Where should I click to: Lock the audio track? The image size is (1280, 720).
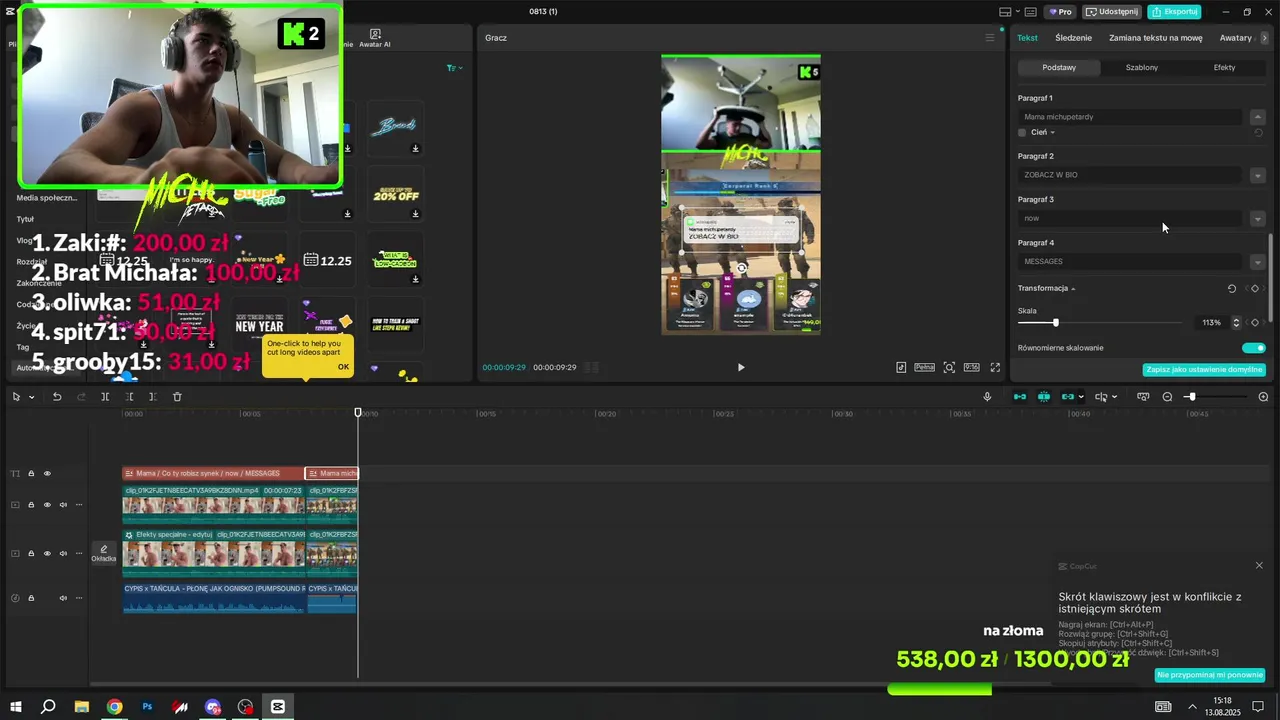click(31, 598)
